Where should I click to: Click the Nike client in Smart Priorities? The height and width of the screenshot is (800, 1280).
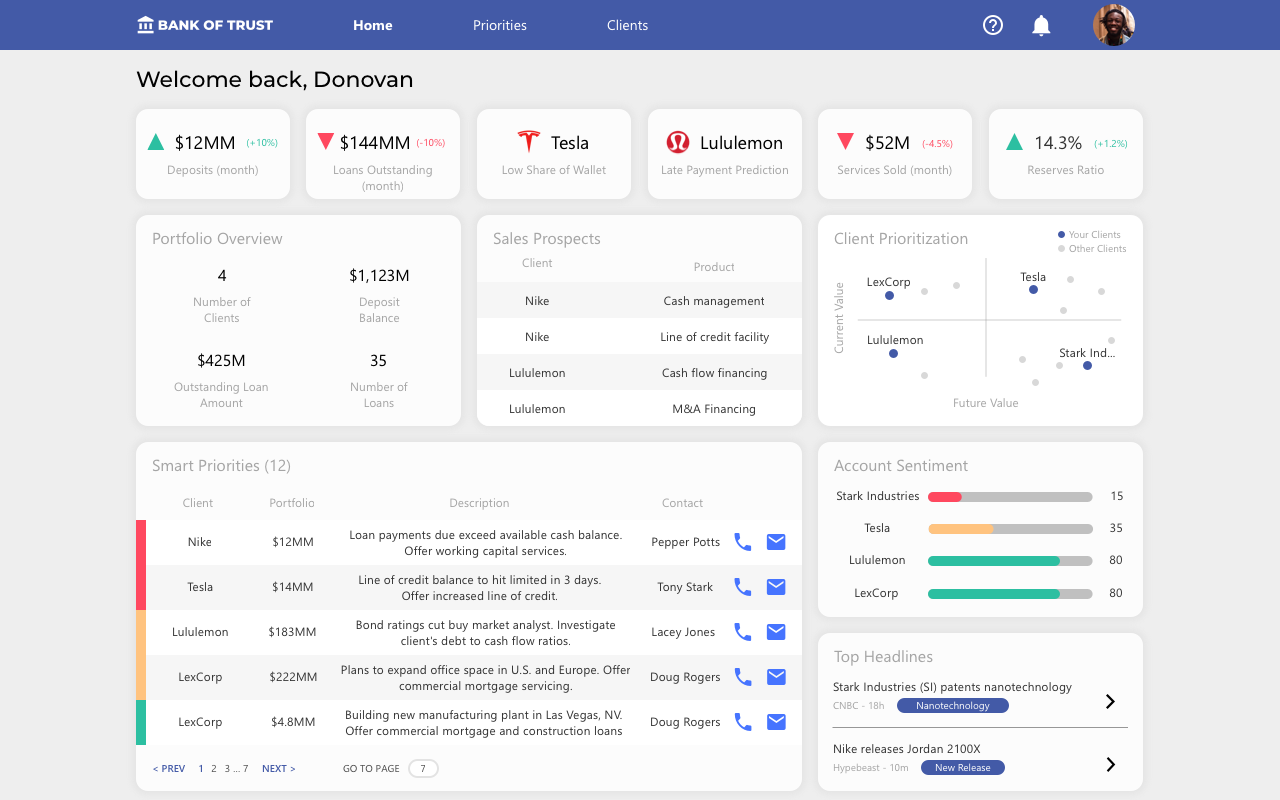pyautogui.click(x=200, y=542)
